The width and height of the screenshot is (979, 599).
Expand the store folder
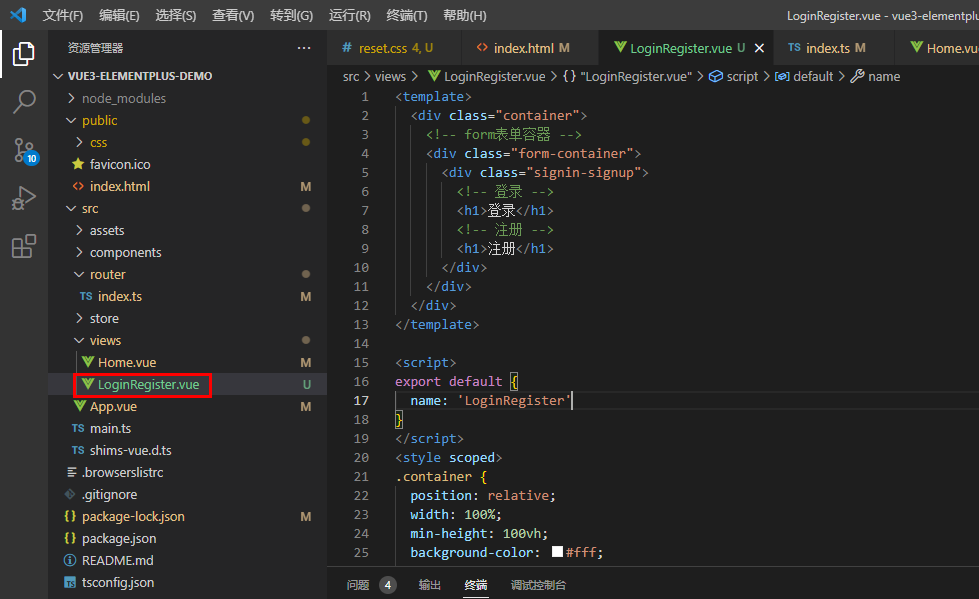coord(79,318)
